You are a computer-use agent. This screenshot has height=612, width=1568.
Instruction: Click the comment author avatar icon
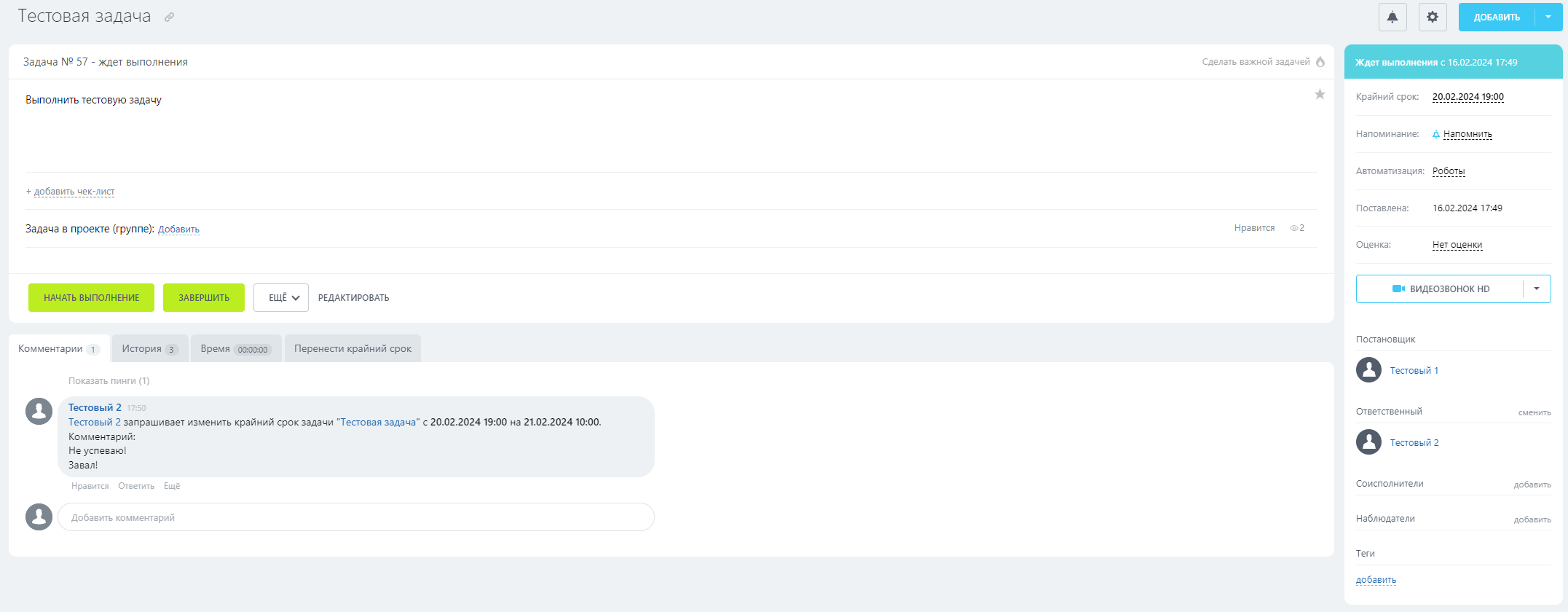click(39, 411)
